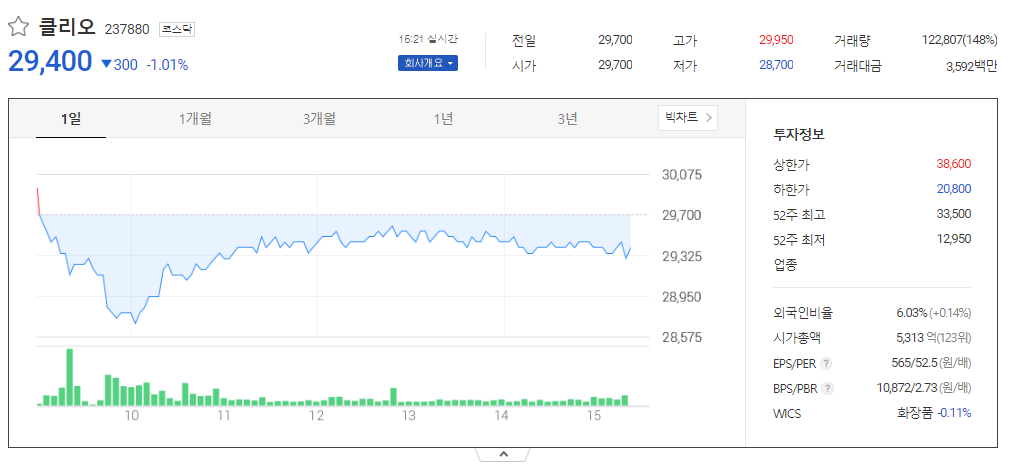Screen dimensions: 1020x468
Task: Switch to the 3개월 chart tab
Action: [x=319, y=119]
